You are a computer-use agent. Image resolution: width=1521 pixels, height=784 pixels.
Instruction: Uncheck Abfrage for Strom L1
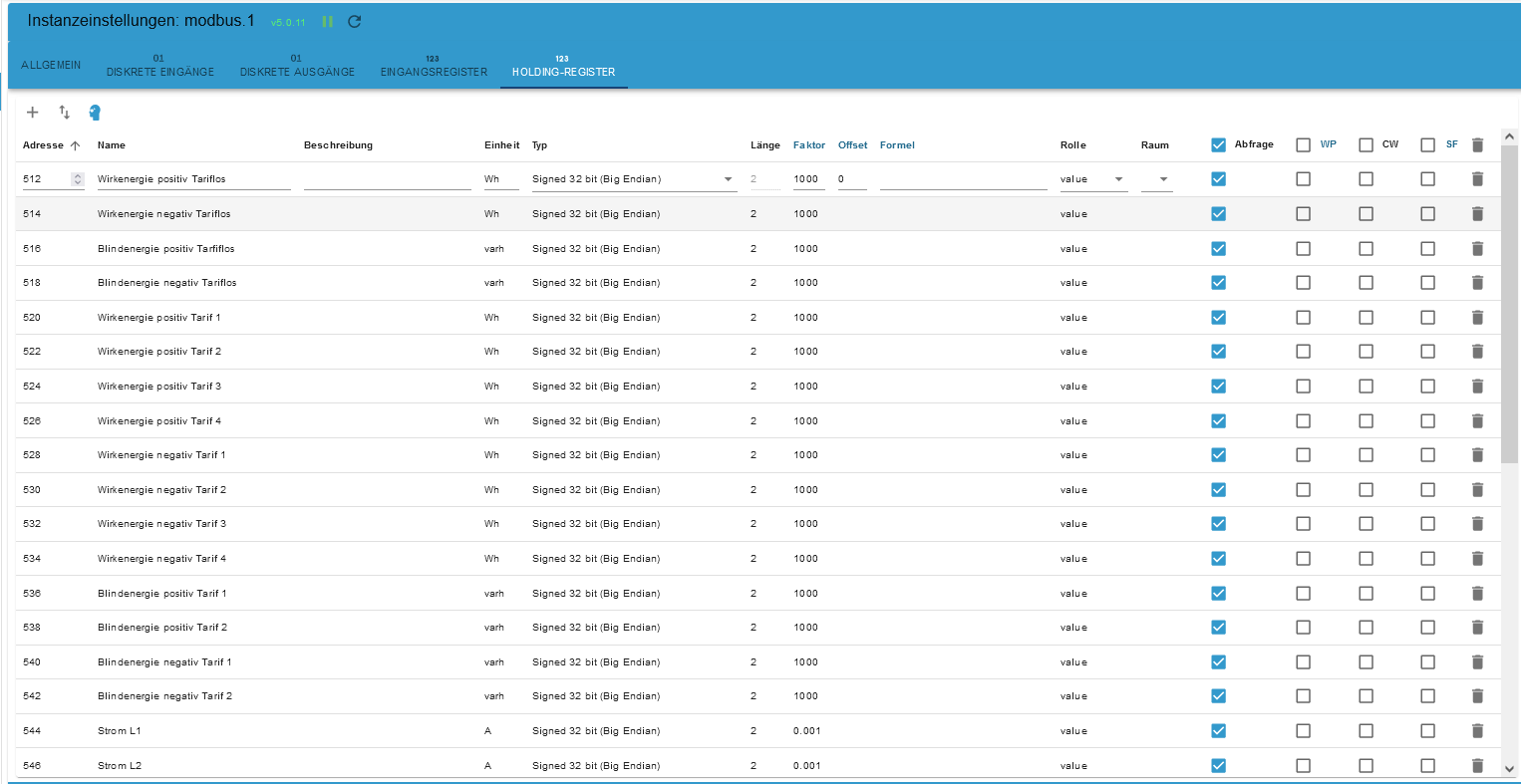pos(1218,731)
